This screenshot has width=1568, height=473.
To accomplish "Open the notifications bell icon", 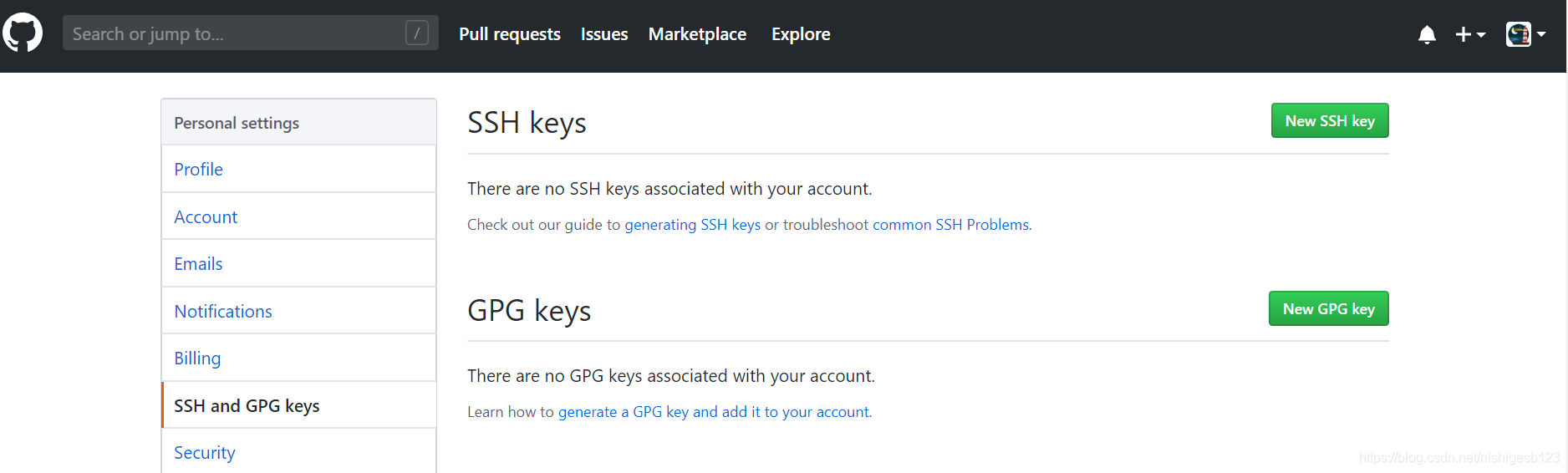I will [x=1427, y=34].
